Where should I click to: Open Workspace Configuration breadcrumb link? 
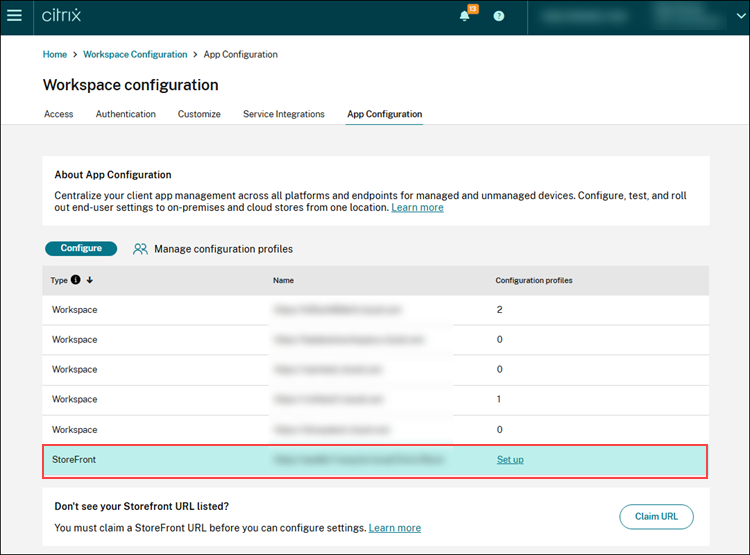135,54
